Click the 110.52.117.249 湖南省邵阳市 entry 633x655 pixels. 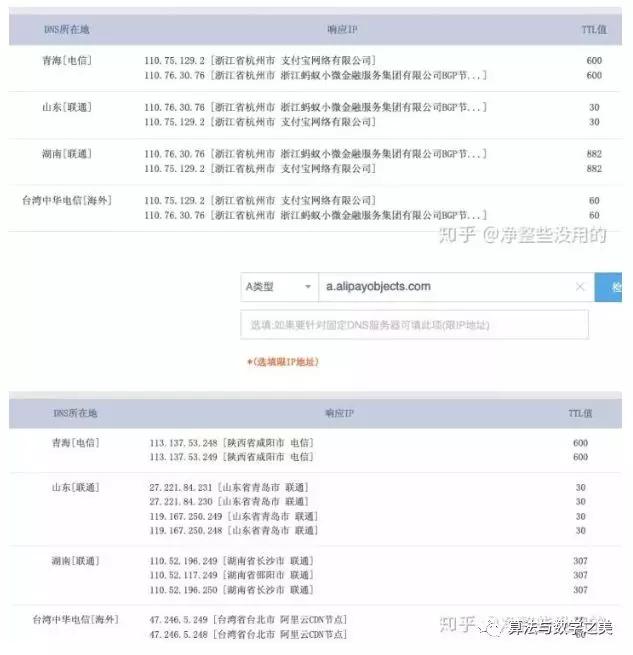tap(231, 576)
